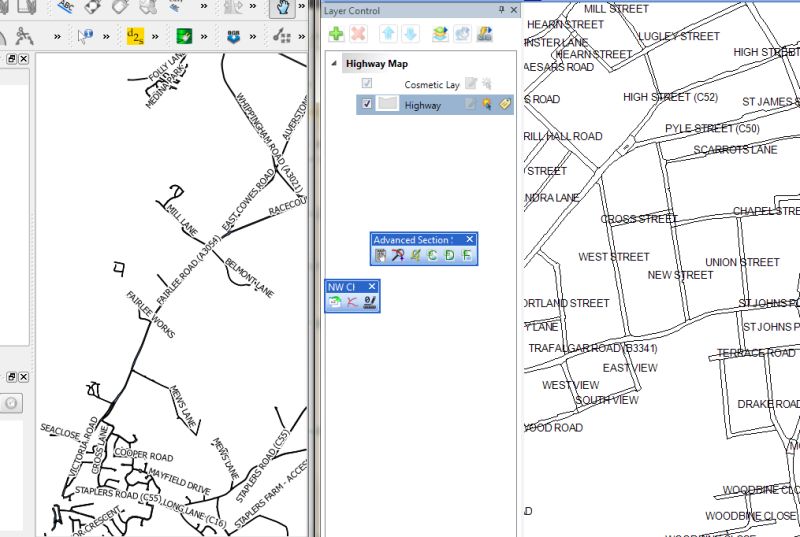Click the green plug toolbar icon

(184, 36)
